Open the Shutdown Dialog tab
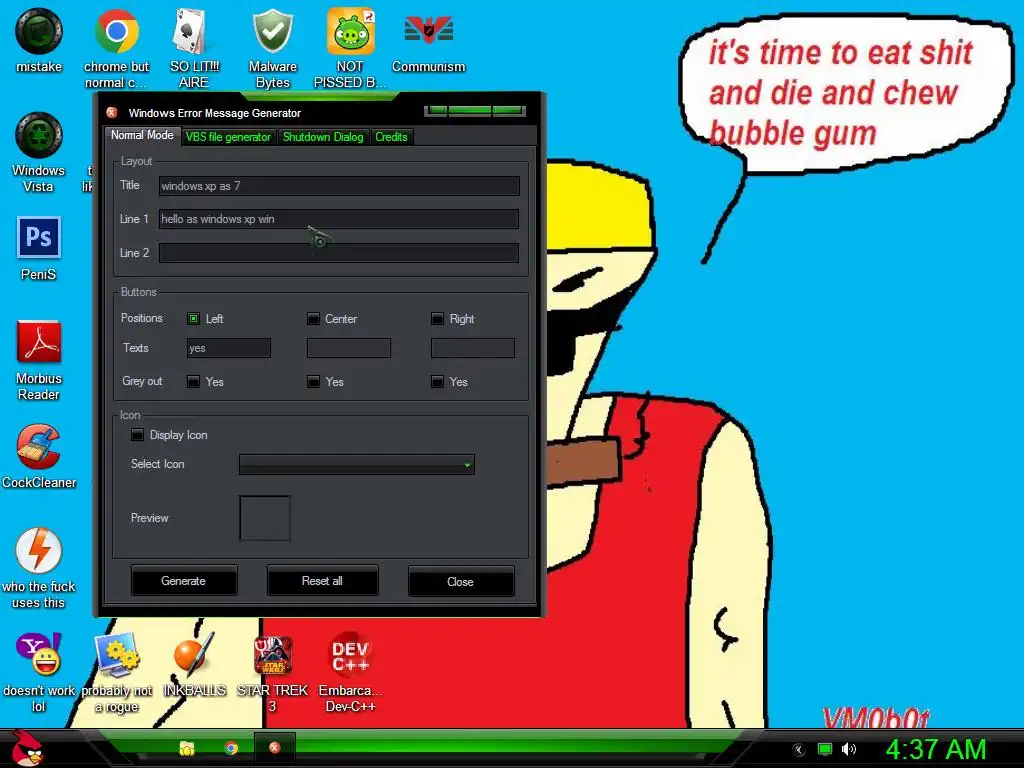 click(x=323, y=137)
